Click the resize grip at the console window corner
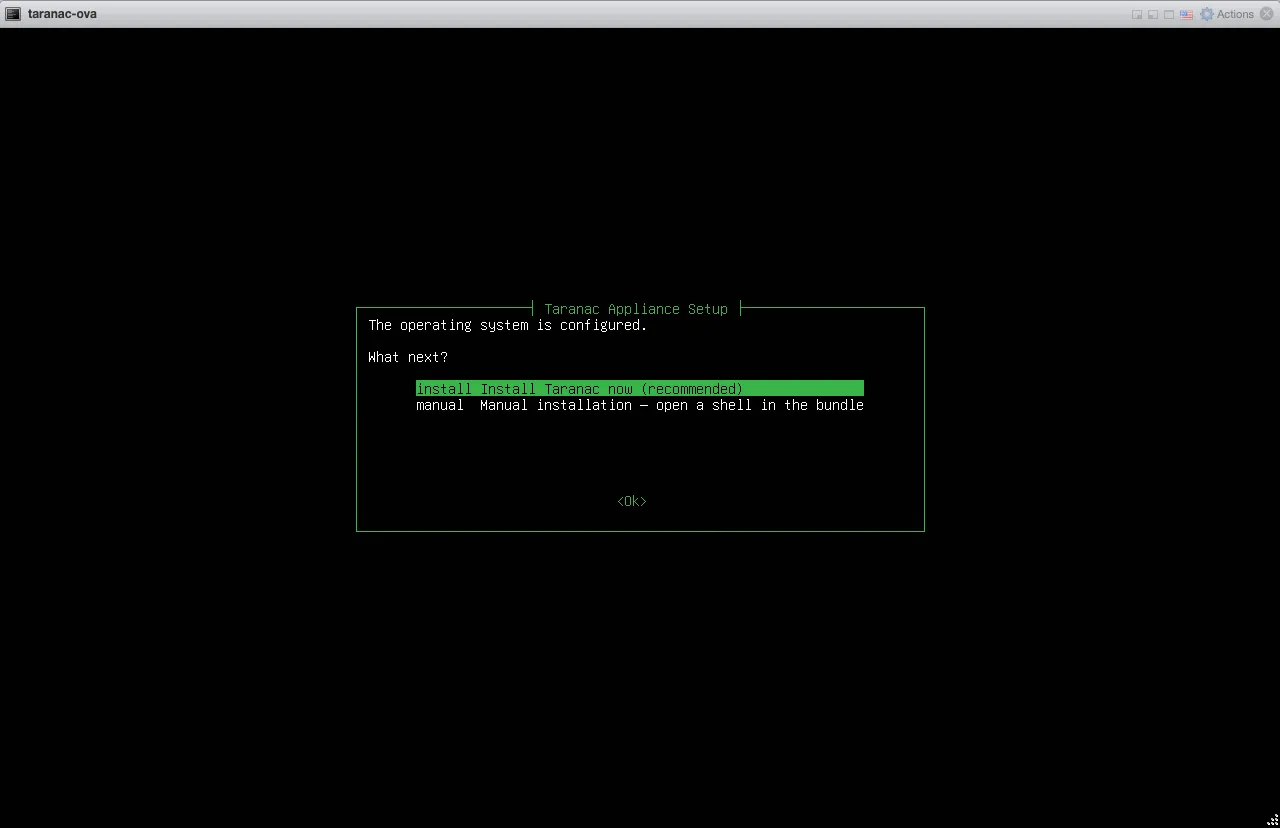This screenshot has height=828, width=1280. 1273,821
